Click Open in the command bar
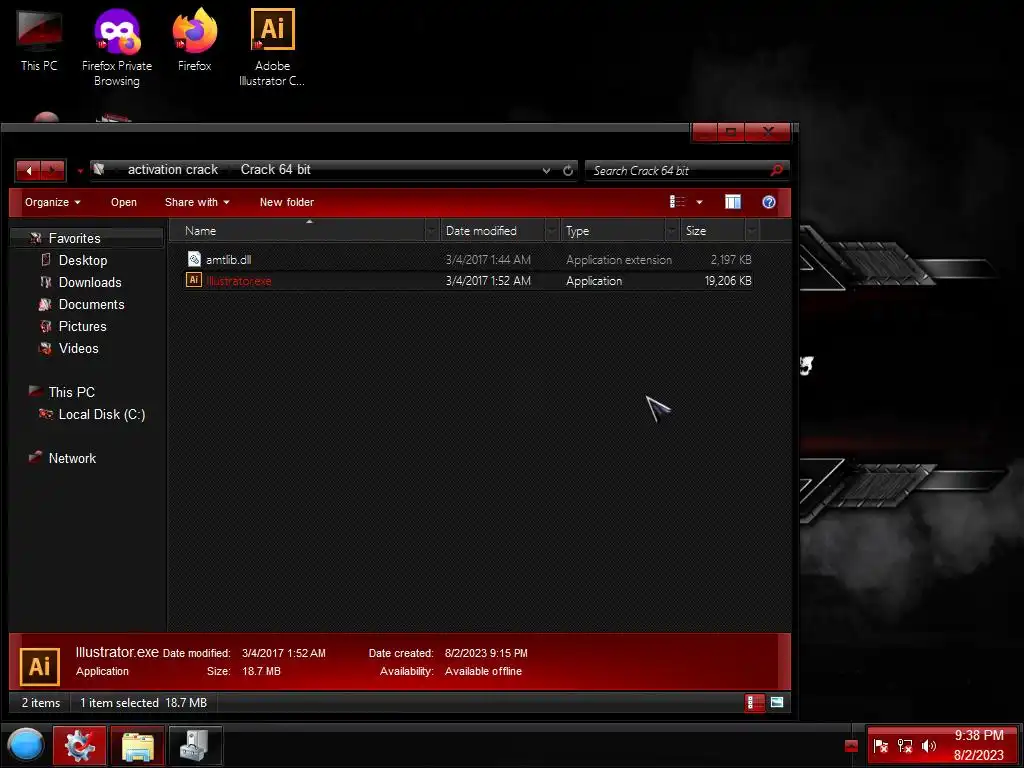 pyautogui.click(x=123, y=202)
